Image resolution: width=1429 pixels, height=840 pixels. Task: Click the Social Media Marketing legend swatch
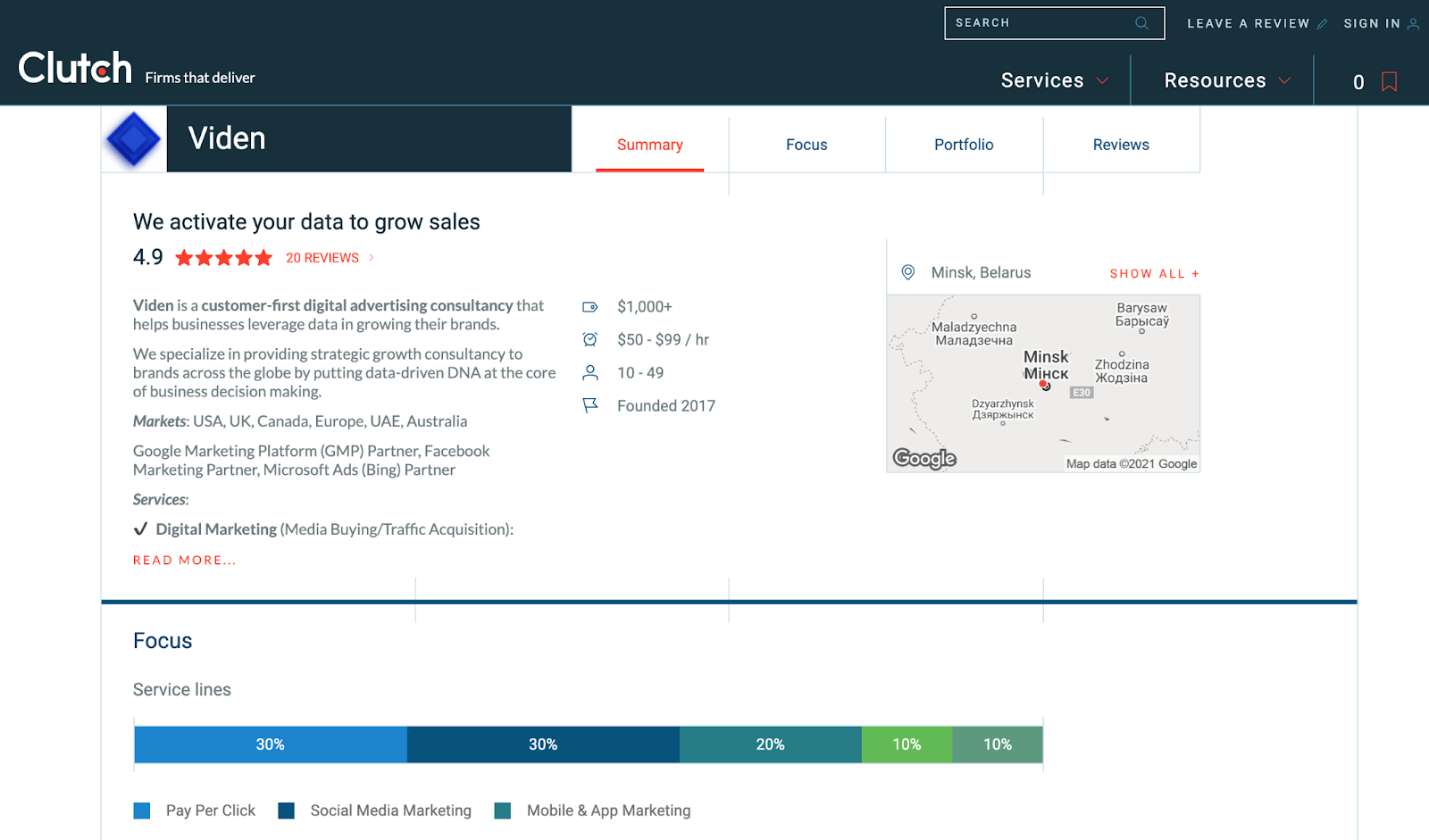[286, 811]
